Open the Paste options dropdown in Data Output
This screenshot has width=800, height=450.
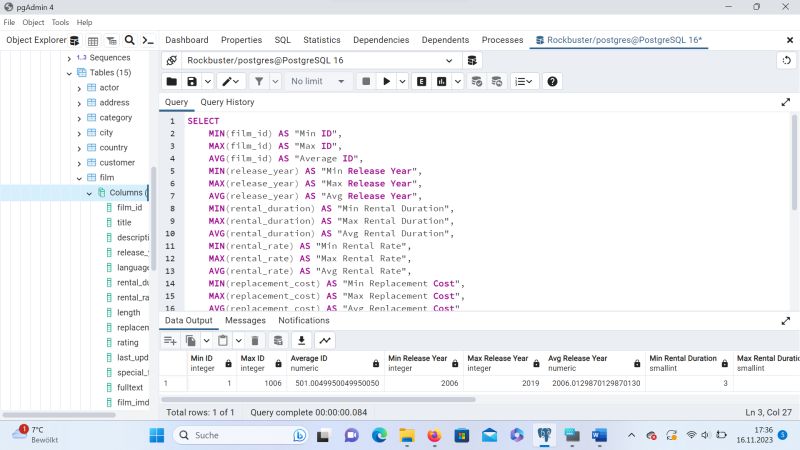pos(238,340)
